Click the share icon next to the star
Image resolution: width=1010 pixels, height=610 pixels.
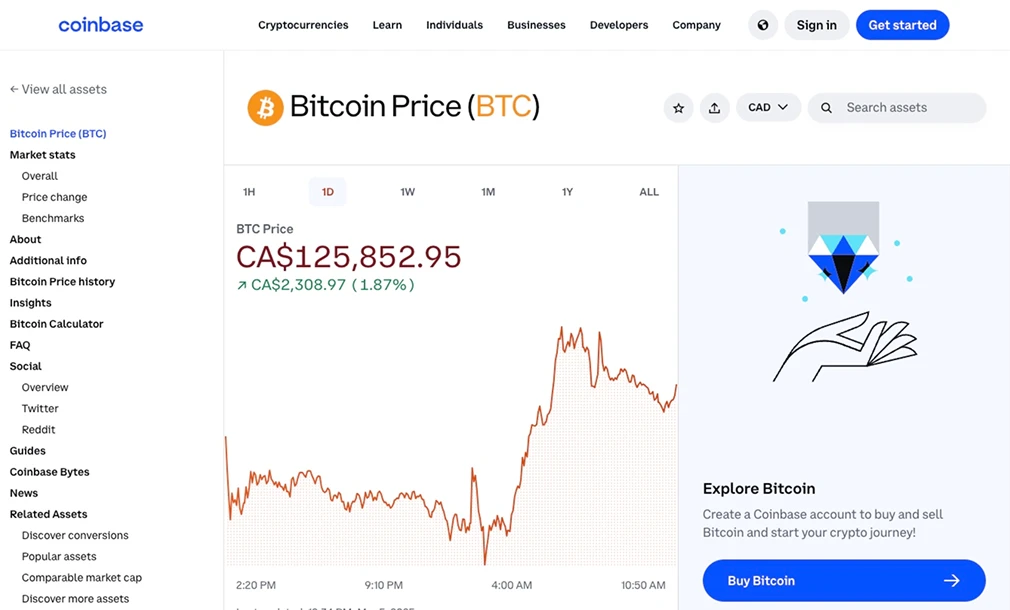[x=715, y=107]
